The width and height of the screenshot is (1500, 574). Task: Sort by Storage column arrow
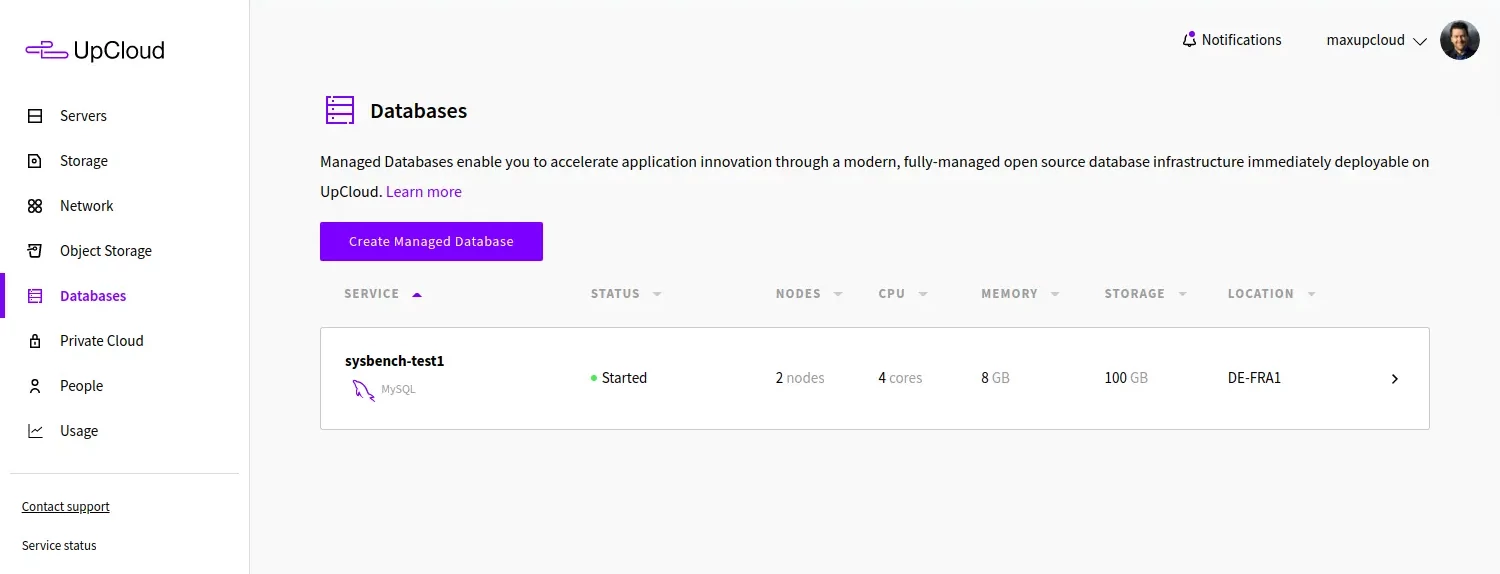(1183, 294)
